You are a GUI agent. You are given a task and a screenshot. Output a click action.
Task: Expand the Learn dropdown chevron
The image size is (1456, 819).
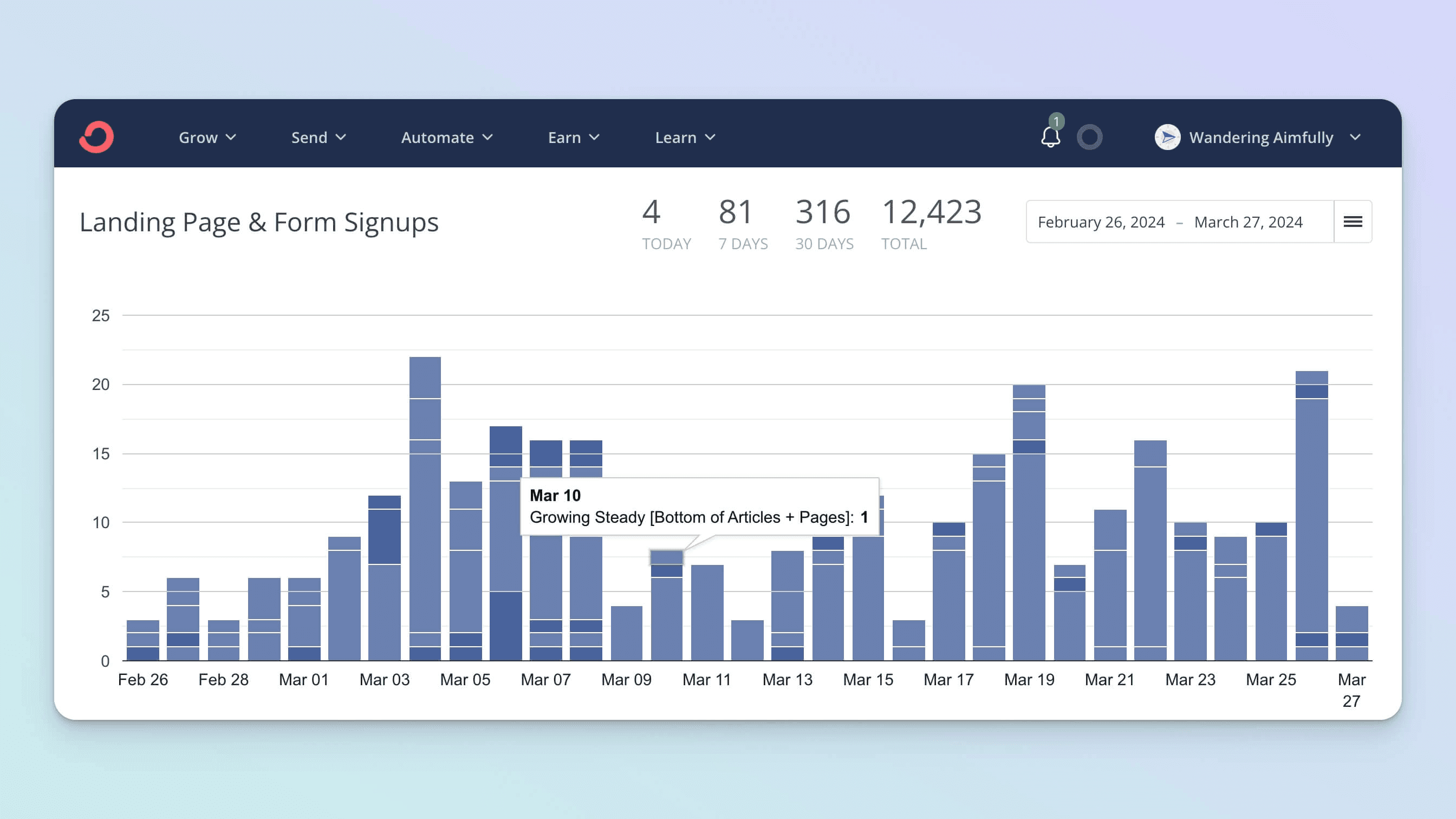pyautogui.click(x=711, y=138)
